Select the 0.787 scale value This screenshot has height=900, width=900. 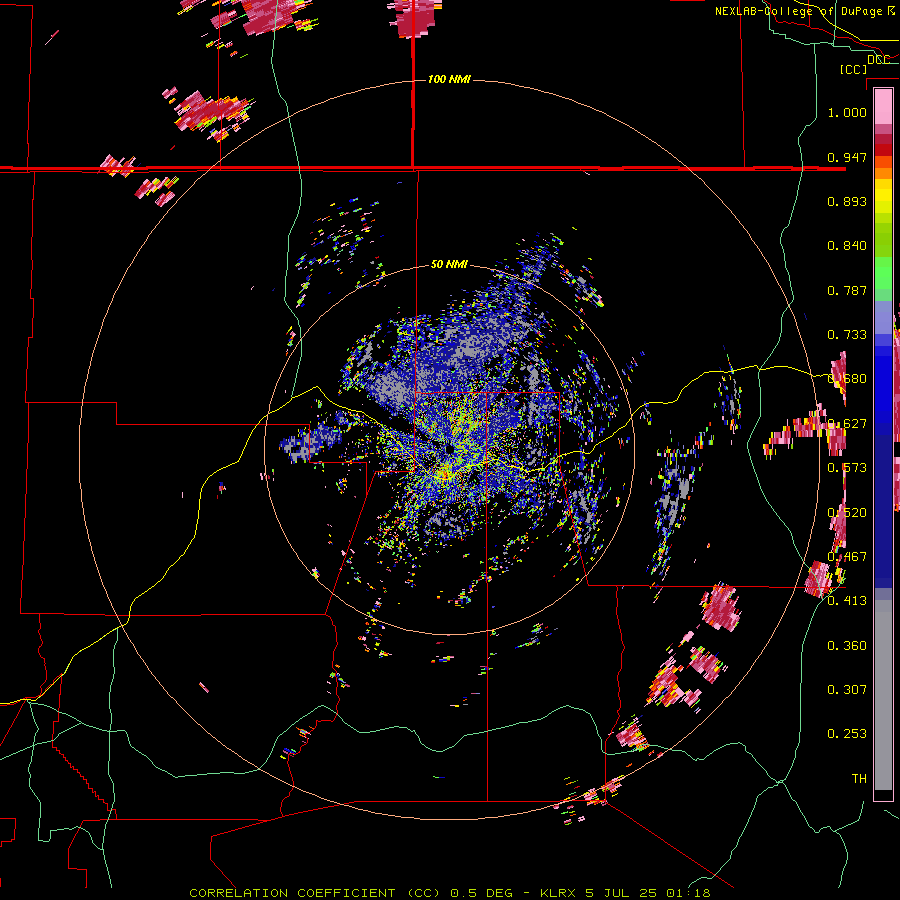847,290
